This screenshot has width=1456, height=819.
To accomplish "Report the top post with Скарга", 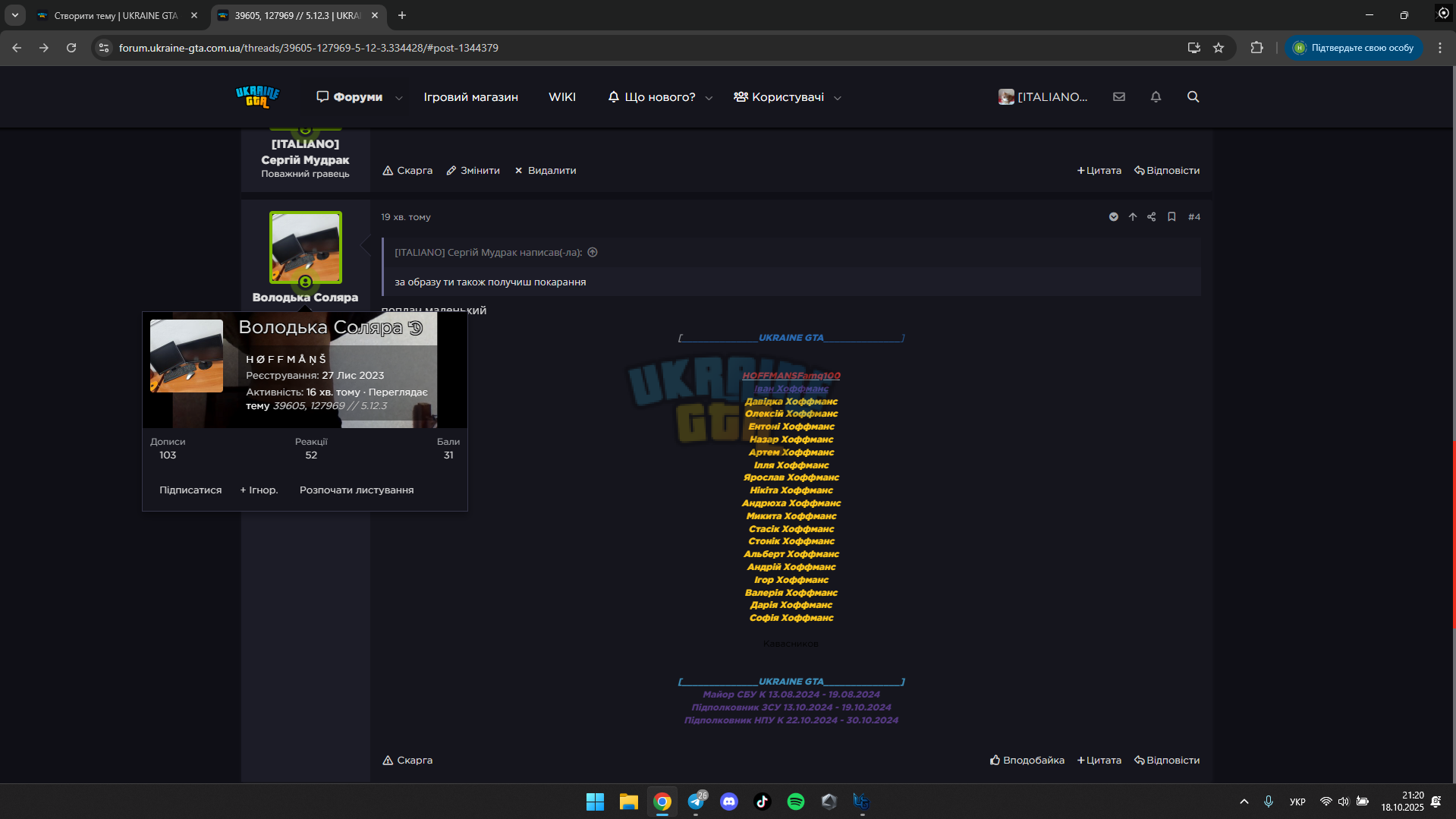I will pos(407,171).
